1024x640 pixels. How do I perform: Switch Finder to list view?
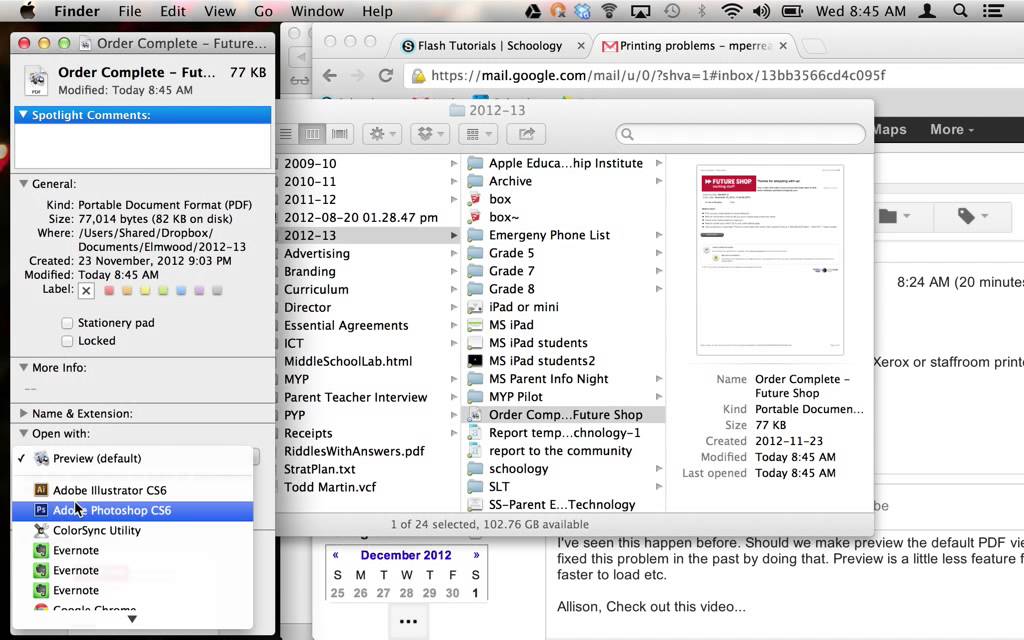[286, 134]
